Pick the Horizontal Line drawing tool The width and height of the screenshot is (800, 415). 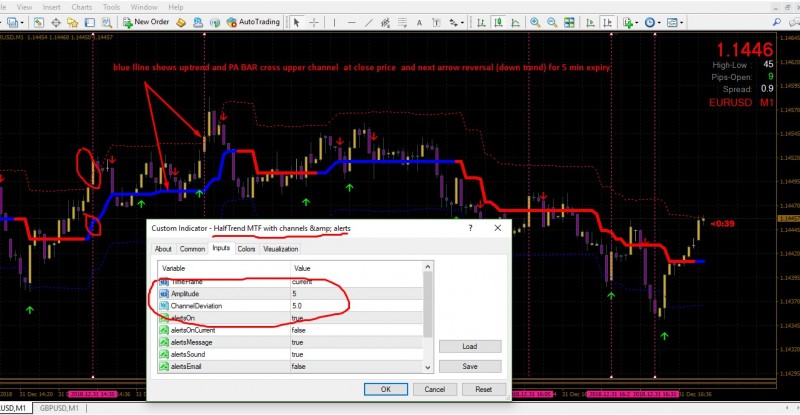tap(352, 22)
